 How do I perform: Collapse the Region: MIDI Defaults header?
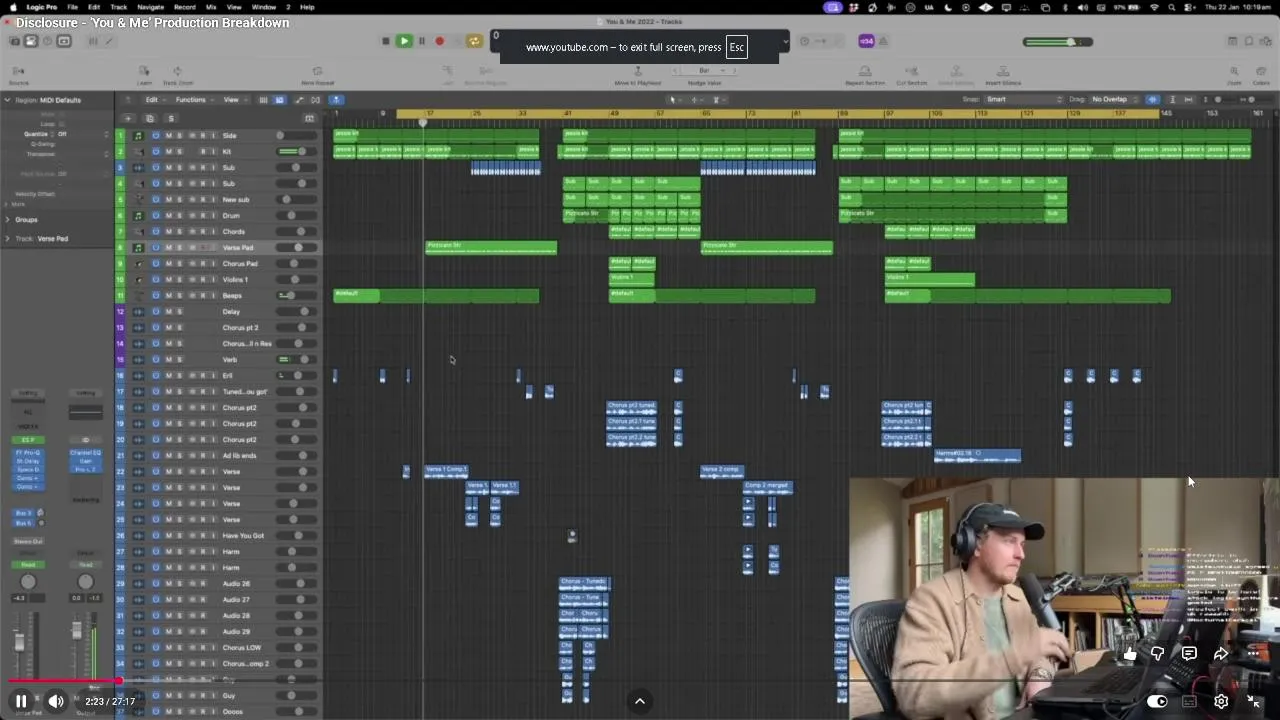click(8, 100)
